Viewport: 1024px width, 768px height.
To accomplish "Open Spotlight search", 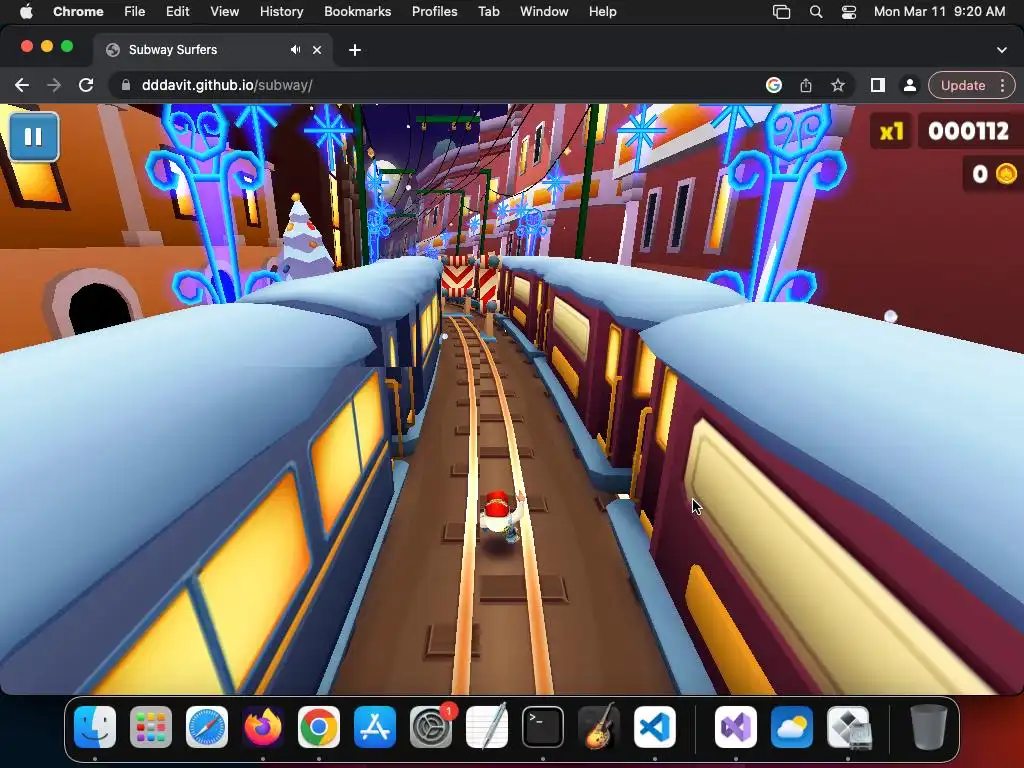I will click(816, 12).
